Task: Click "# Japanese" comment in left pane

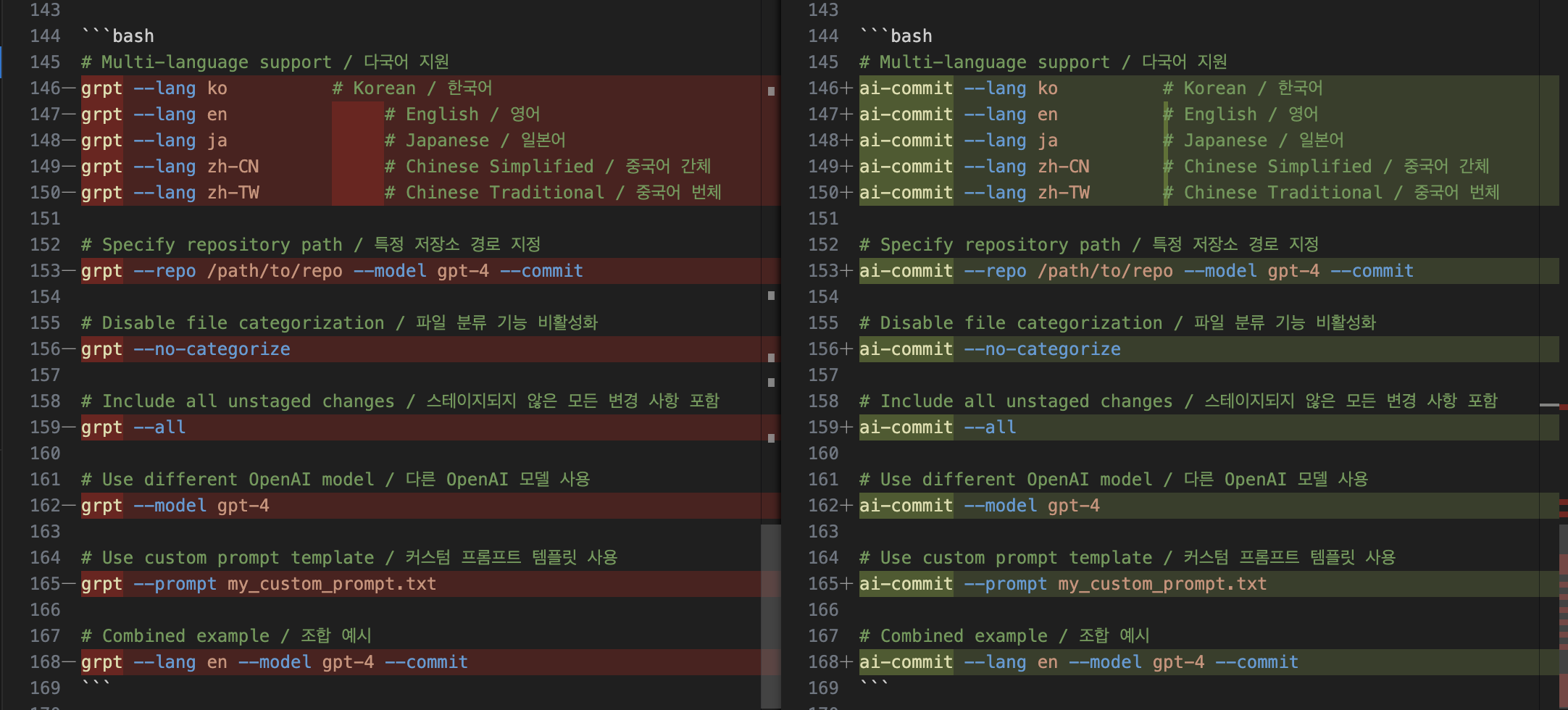Action: click(x=437, y=141)
